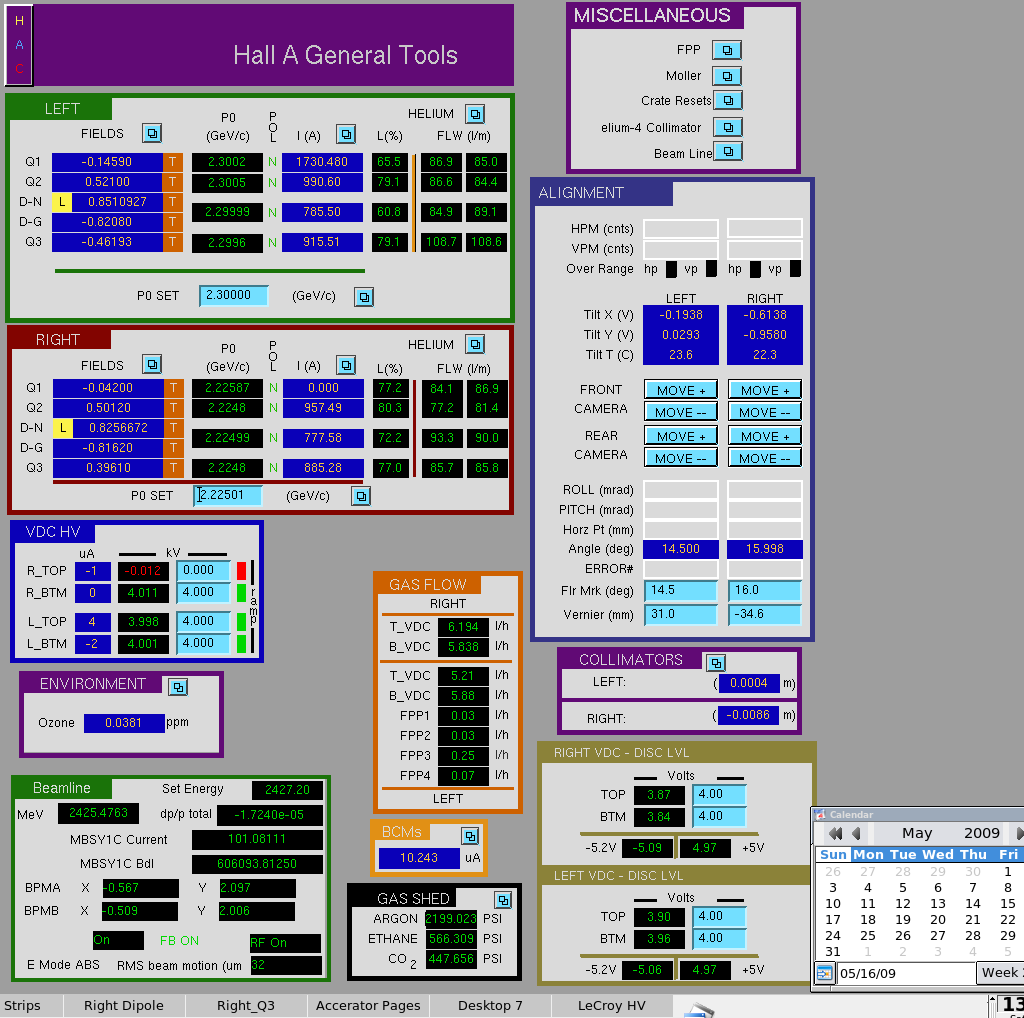The height and width of the screenshot is (1018, 1024).
Task: Open the ENVIRONMENT detail display
Action: [178, 687]
